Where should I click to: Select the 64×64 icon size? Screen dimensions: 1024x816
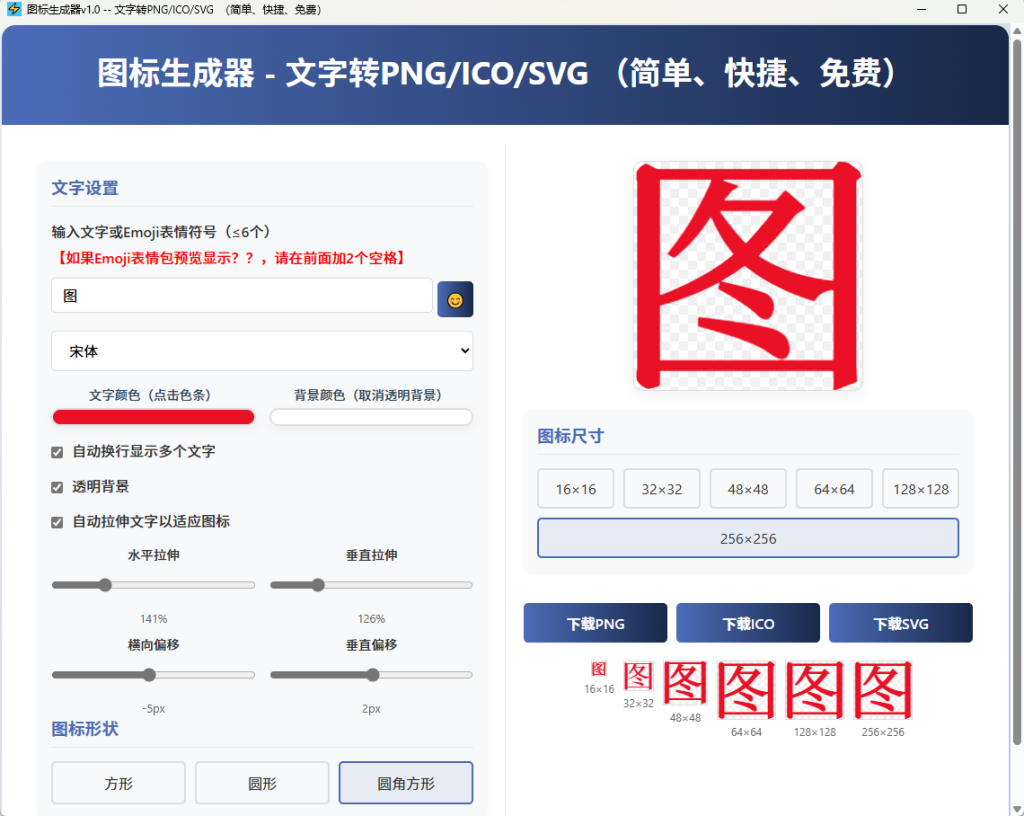833,488
